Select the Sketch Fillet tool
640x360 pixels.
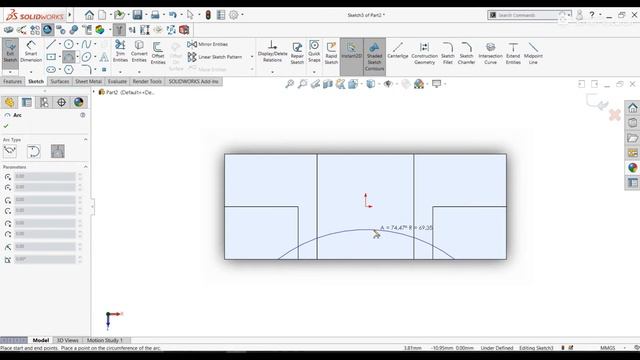pos(448,53)
